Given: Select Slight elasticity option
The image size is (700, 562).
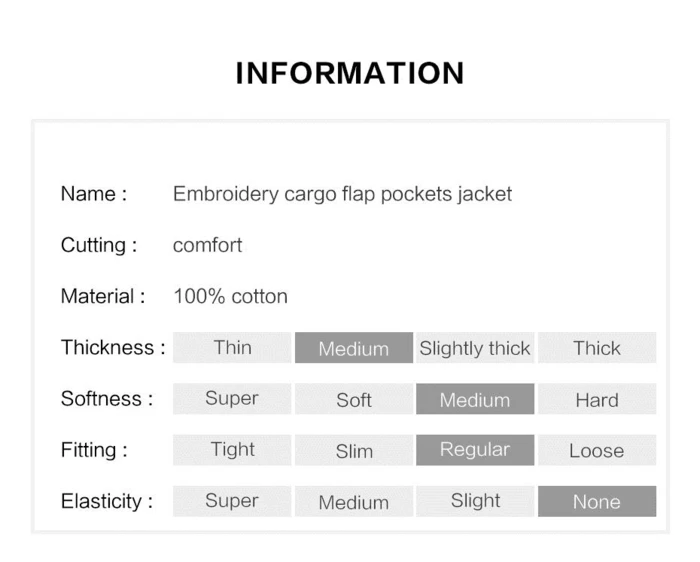Looking at the screenshot, I should tap(475, 501).
